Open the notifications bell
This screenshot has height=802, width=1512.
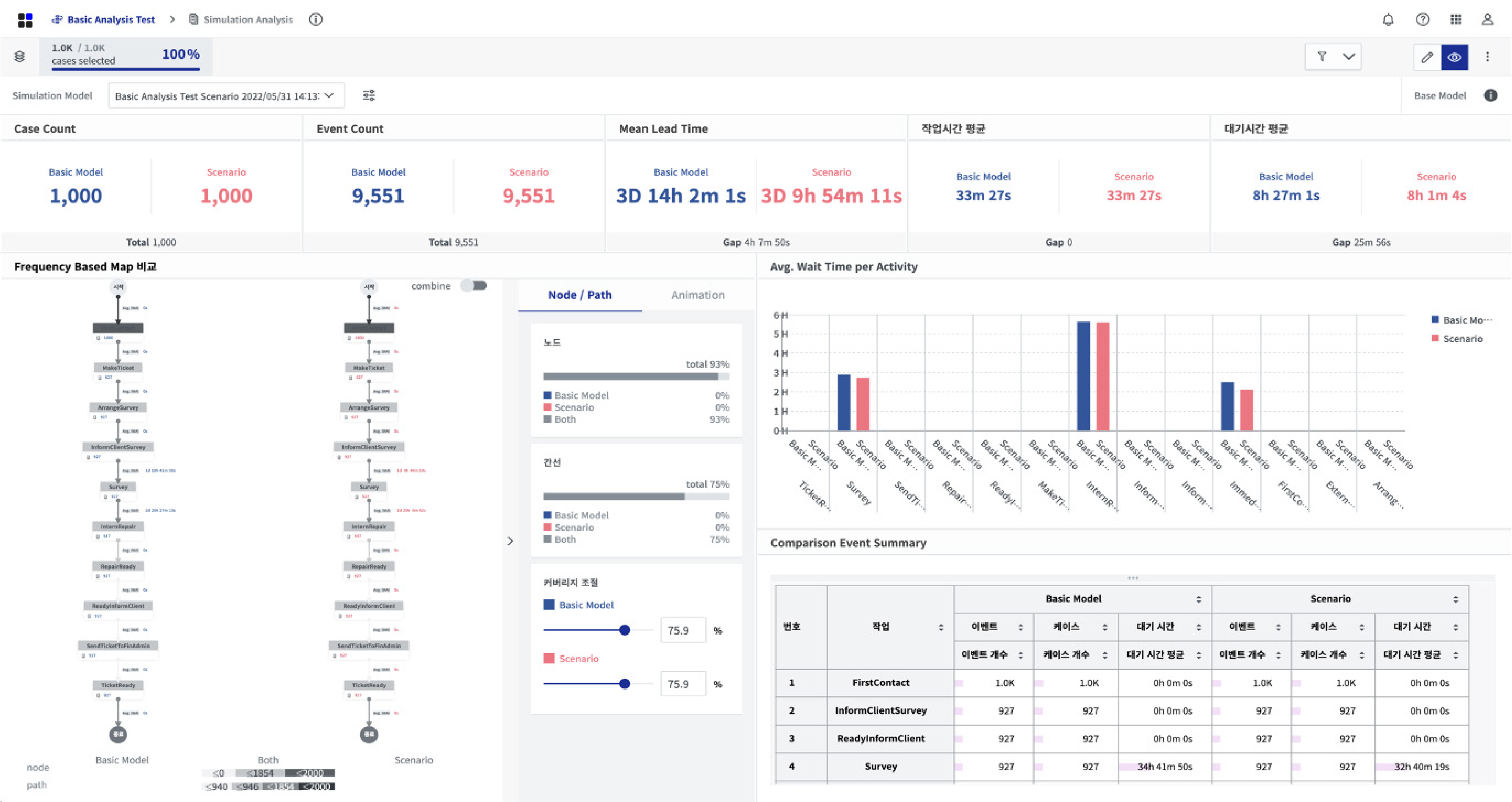tap(1388, 20)
